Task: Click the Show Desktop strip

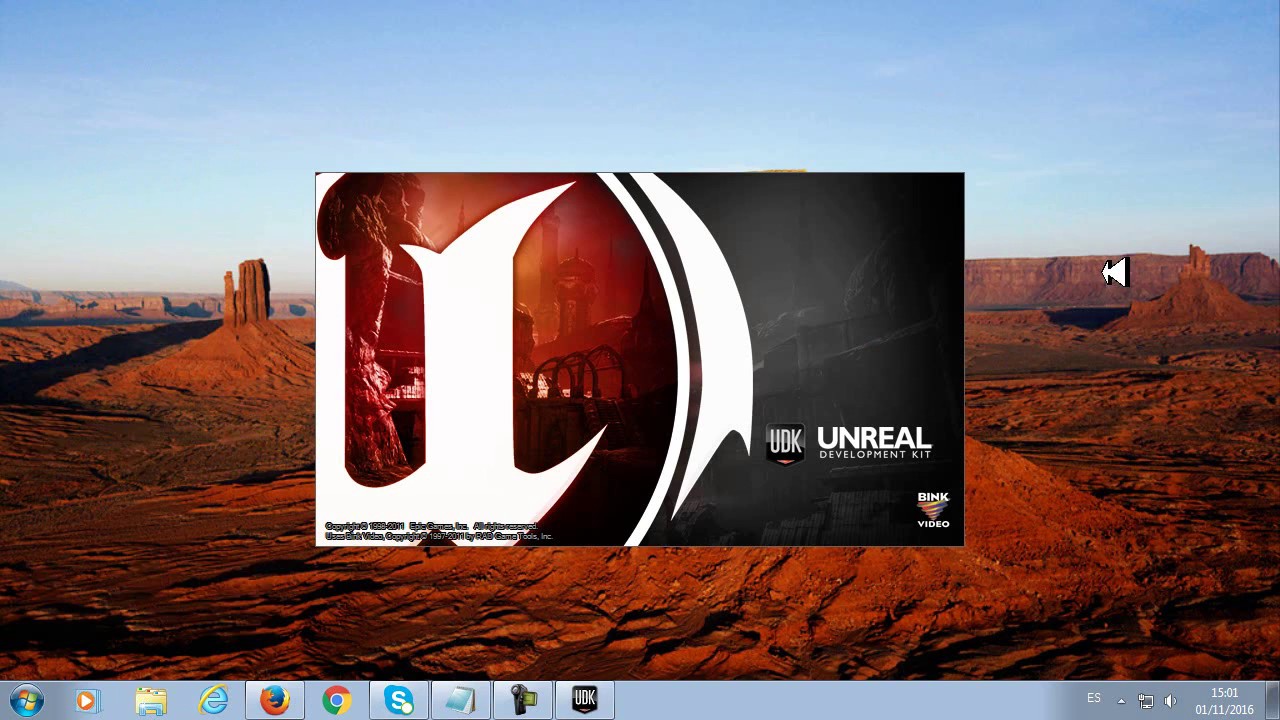Action: point(1272,701)
